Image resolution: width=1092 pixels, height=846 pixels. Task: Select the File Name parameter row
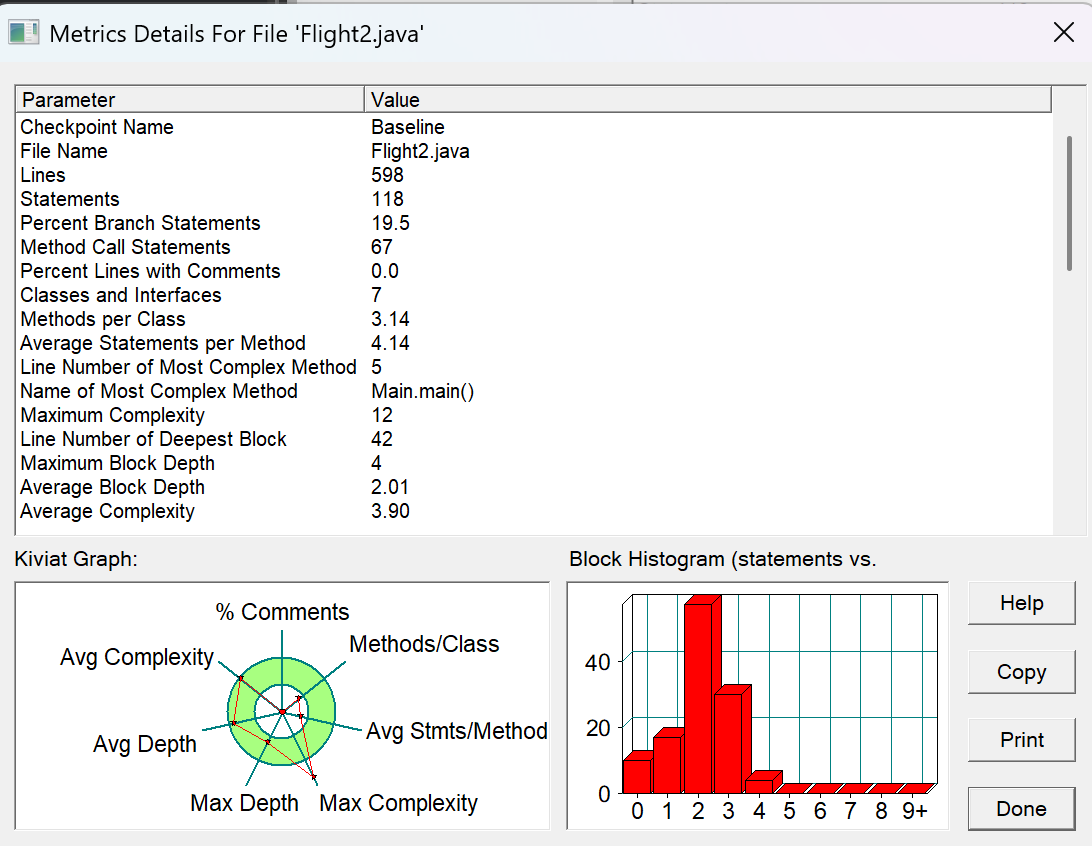tap(533, 151)
